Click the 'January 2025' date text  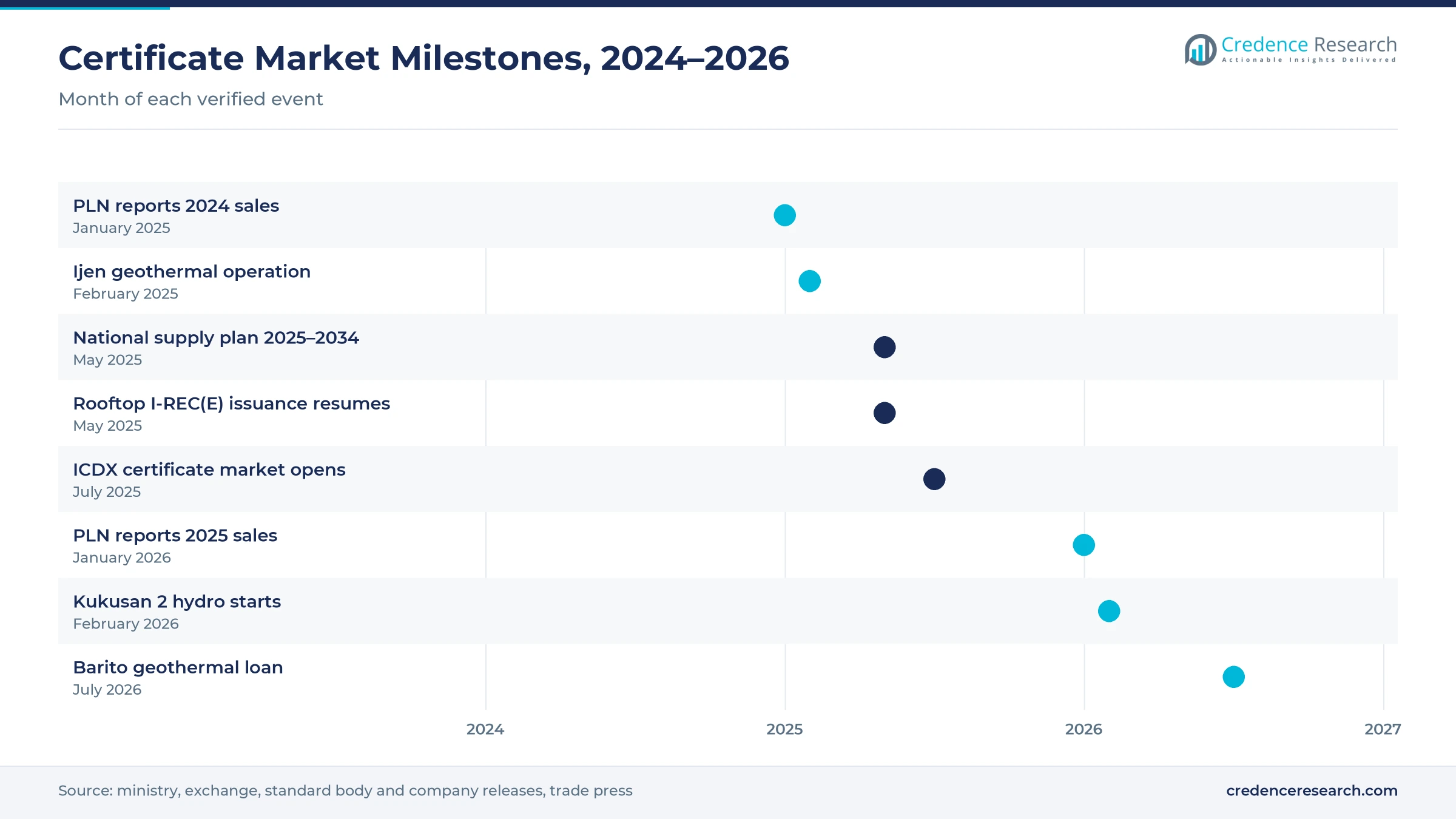coord(121,228)
